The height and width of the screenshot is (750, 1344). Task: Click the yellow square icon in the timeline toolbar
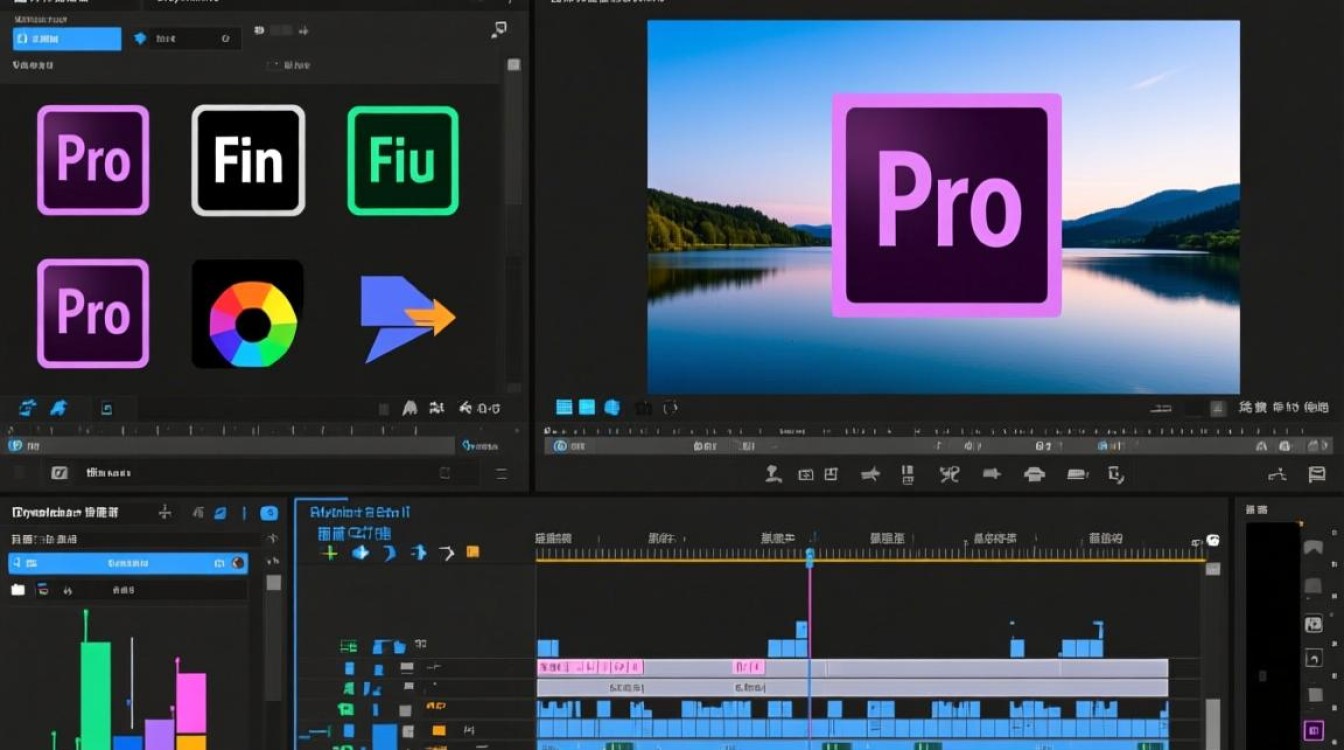(473, 552)
